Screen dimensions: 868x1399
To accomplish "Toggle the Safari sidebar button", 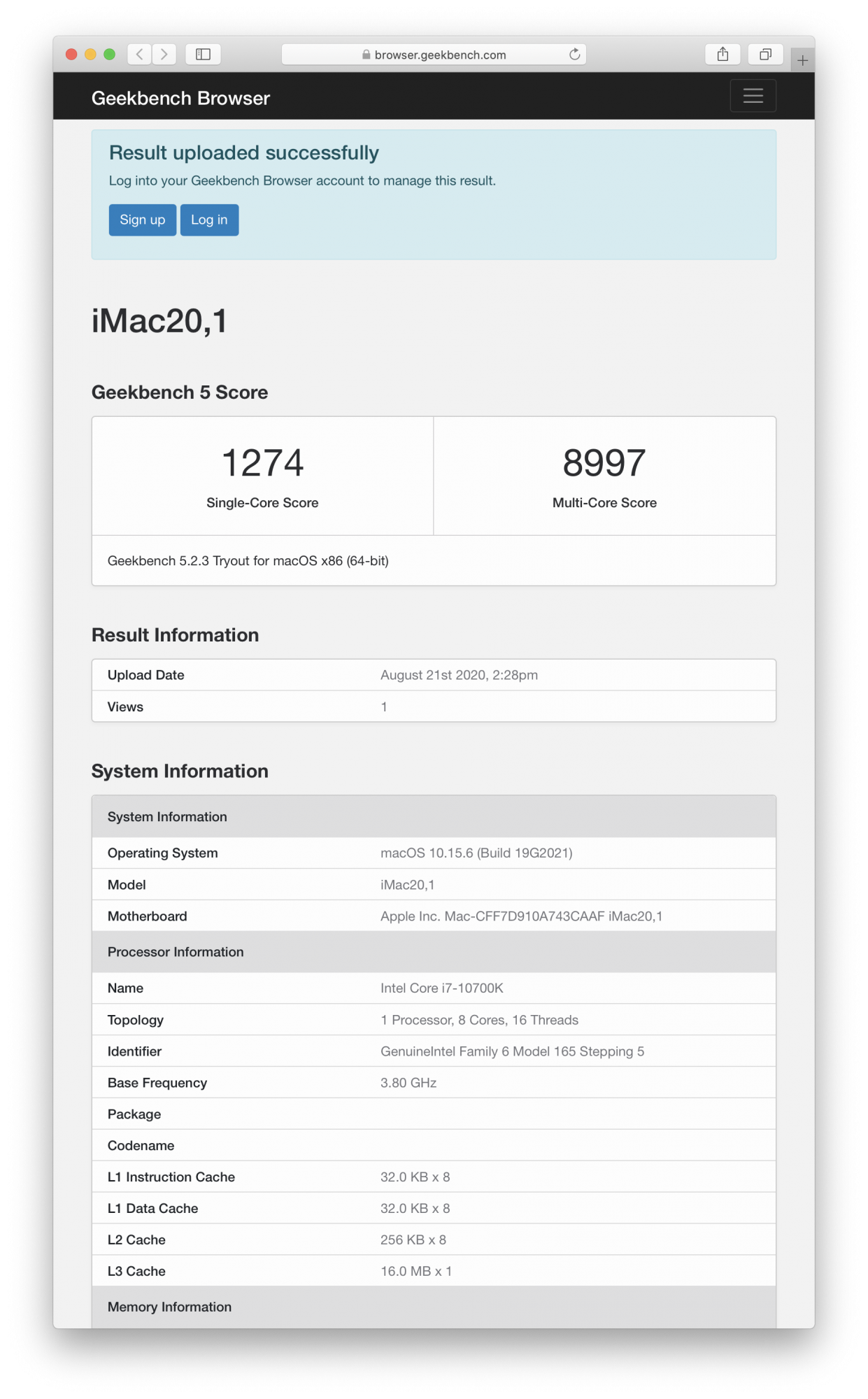I will (204, 55).
